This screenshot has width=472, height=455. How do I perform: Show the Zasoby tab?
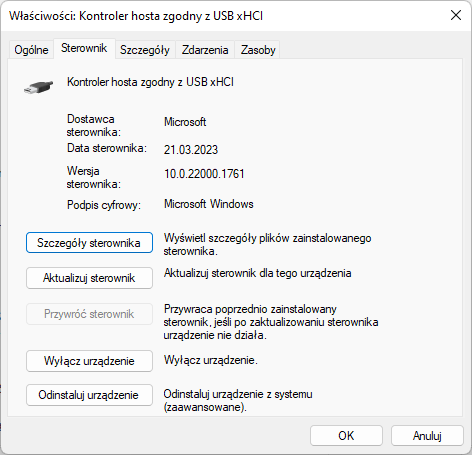pos(258,50)
